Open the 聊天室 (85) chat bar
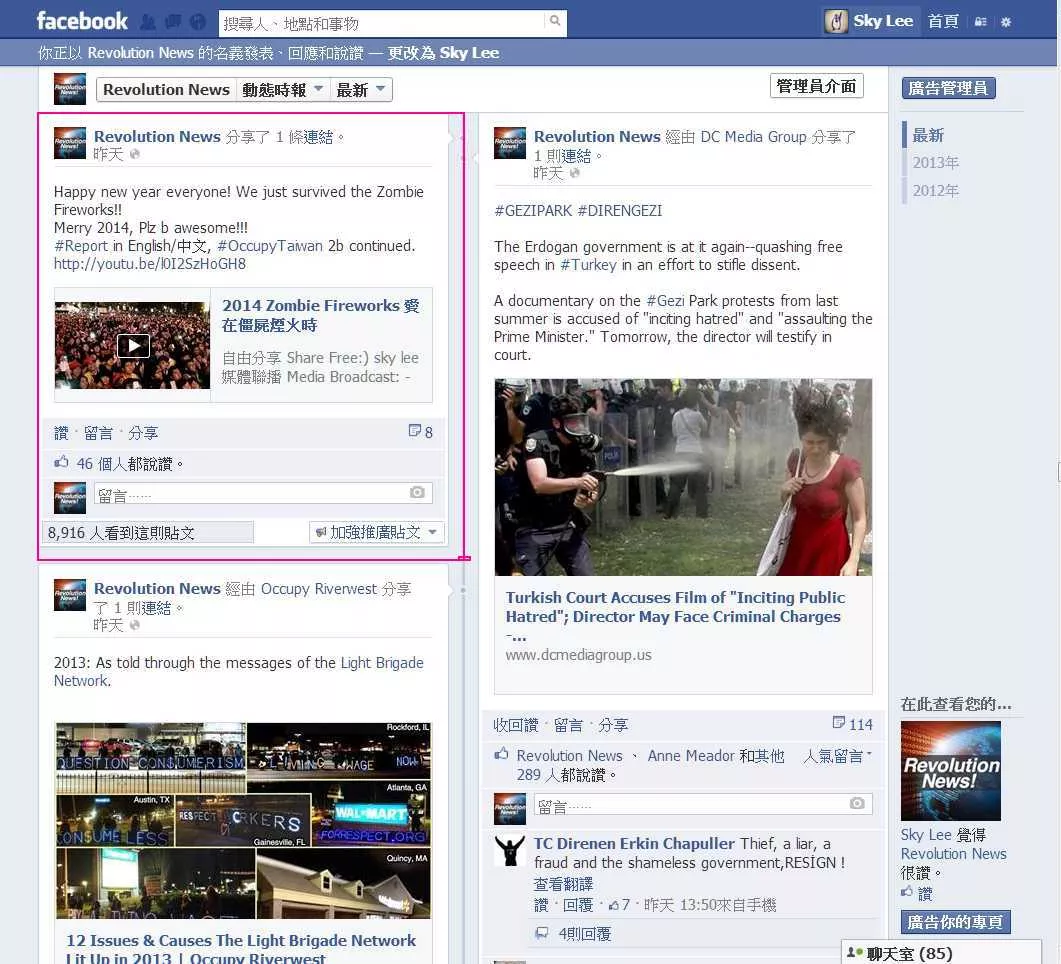The height and width of the screenshot is (964, 1061). [941, 952]
